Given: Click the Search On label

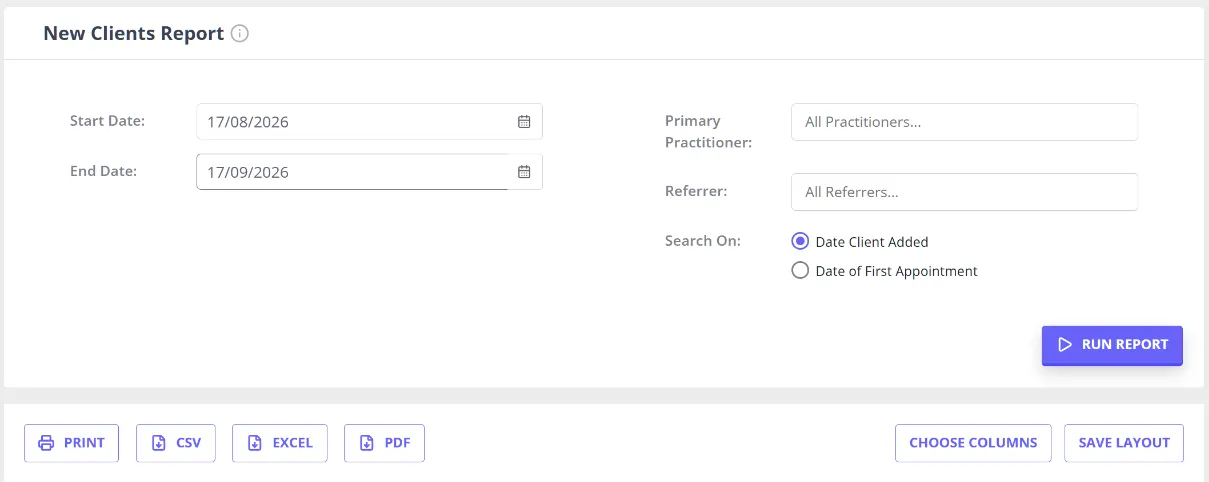Looking at the screenshot, I should pyautogui.click(x=703, y=241).
